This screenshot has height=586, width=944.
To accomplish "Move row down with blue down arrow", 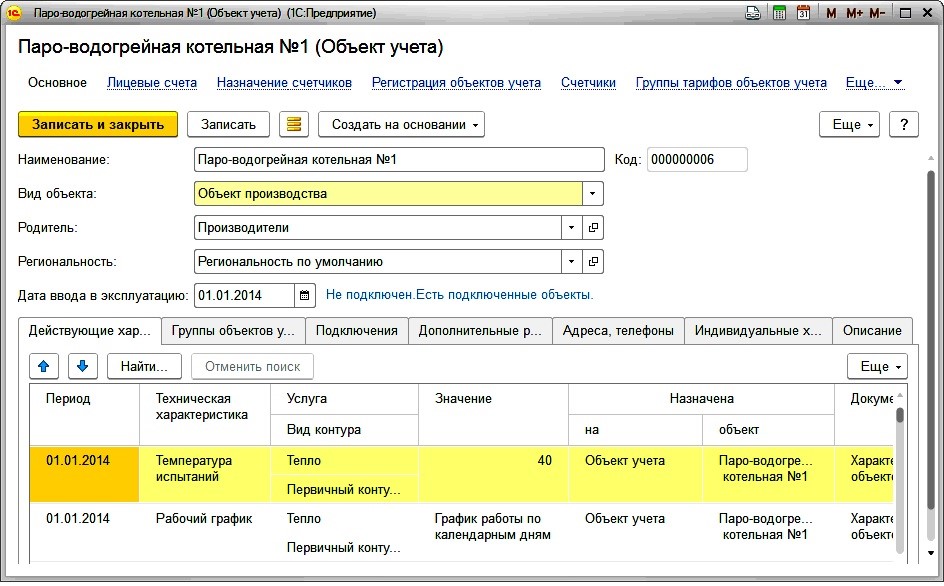I will [82, 366].
